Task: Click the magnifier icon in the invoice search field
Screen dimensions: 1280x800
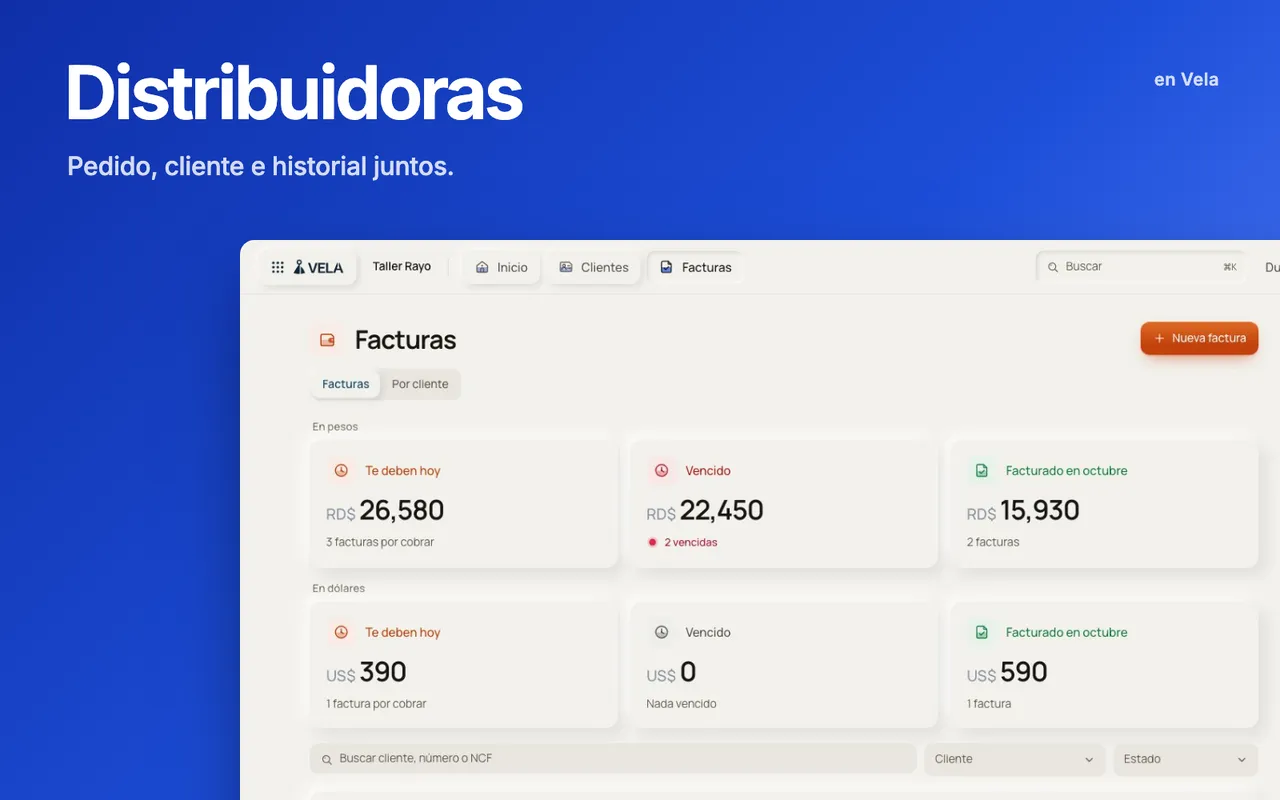Action: click(326, 760)
